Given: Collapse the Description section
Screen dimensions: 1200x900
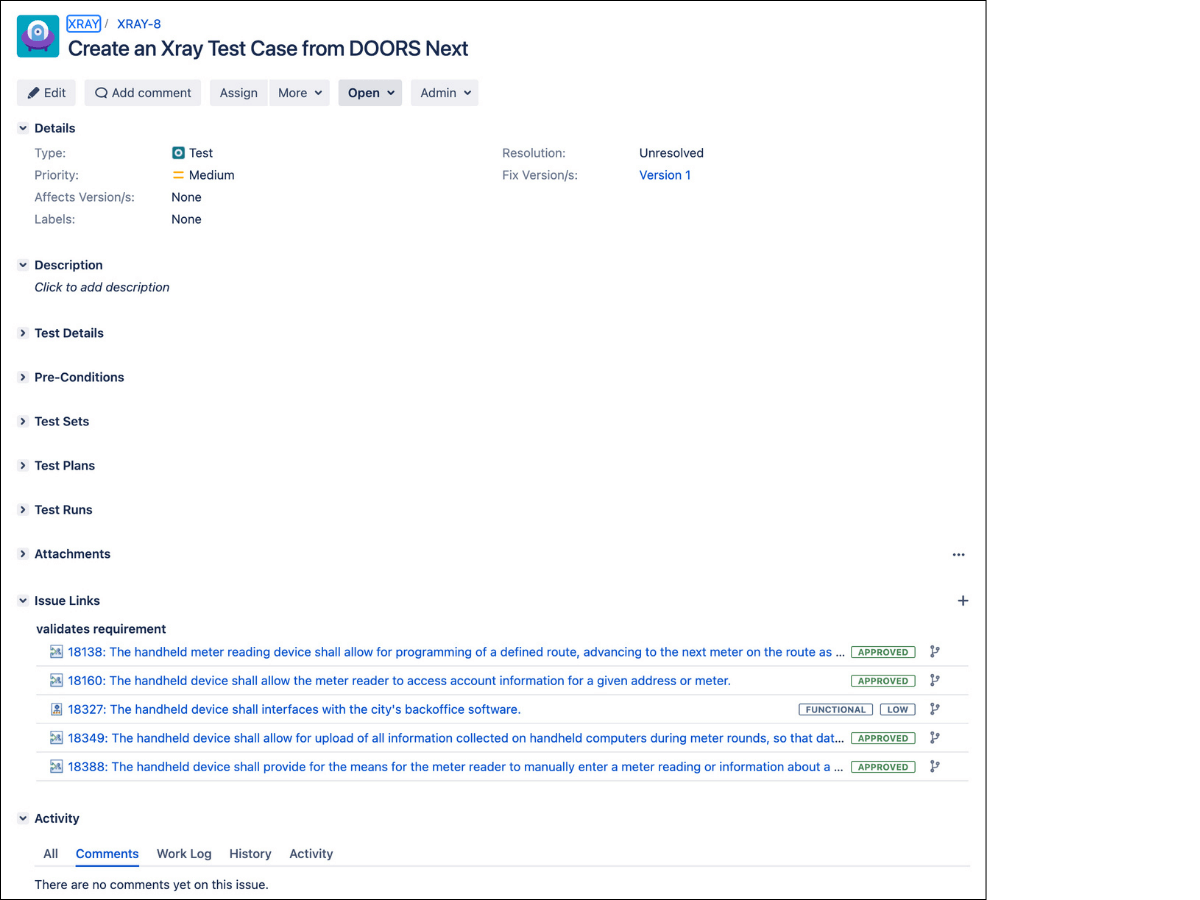Looking at the screenshot, I should [x=23, y=265].
